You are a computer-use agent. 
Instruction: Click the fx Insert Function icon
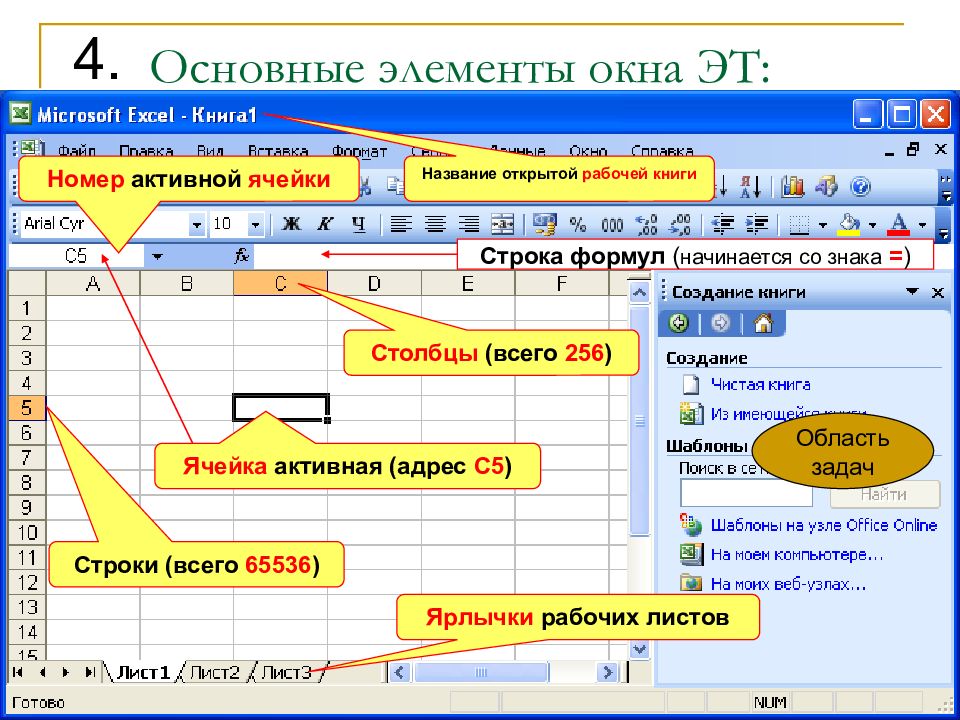[x=242, y=255]
